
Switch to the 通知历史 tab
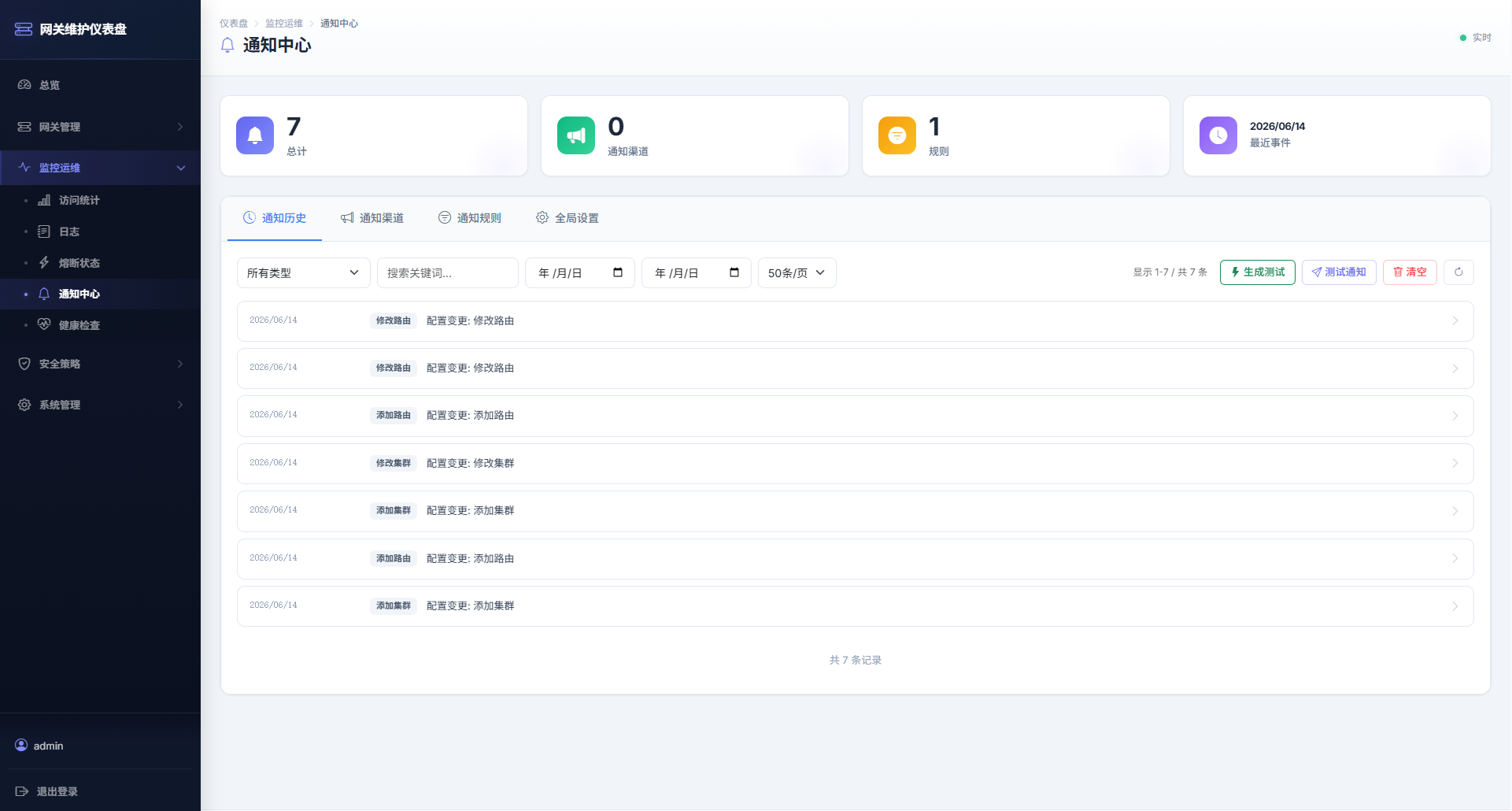tap(275, 218)
